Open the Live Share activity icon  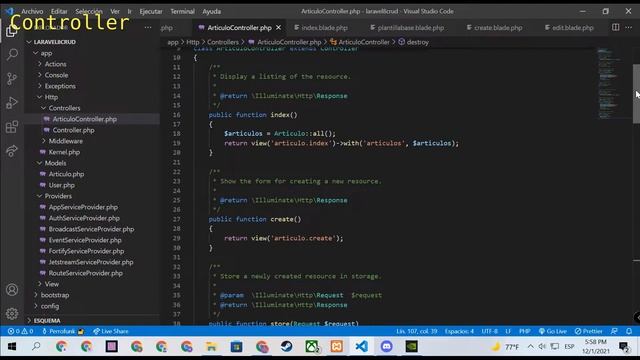12,151
